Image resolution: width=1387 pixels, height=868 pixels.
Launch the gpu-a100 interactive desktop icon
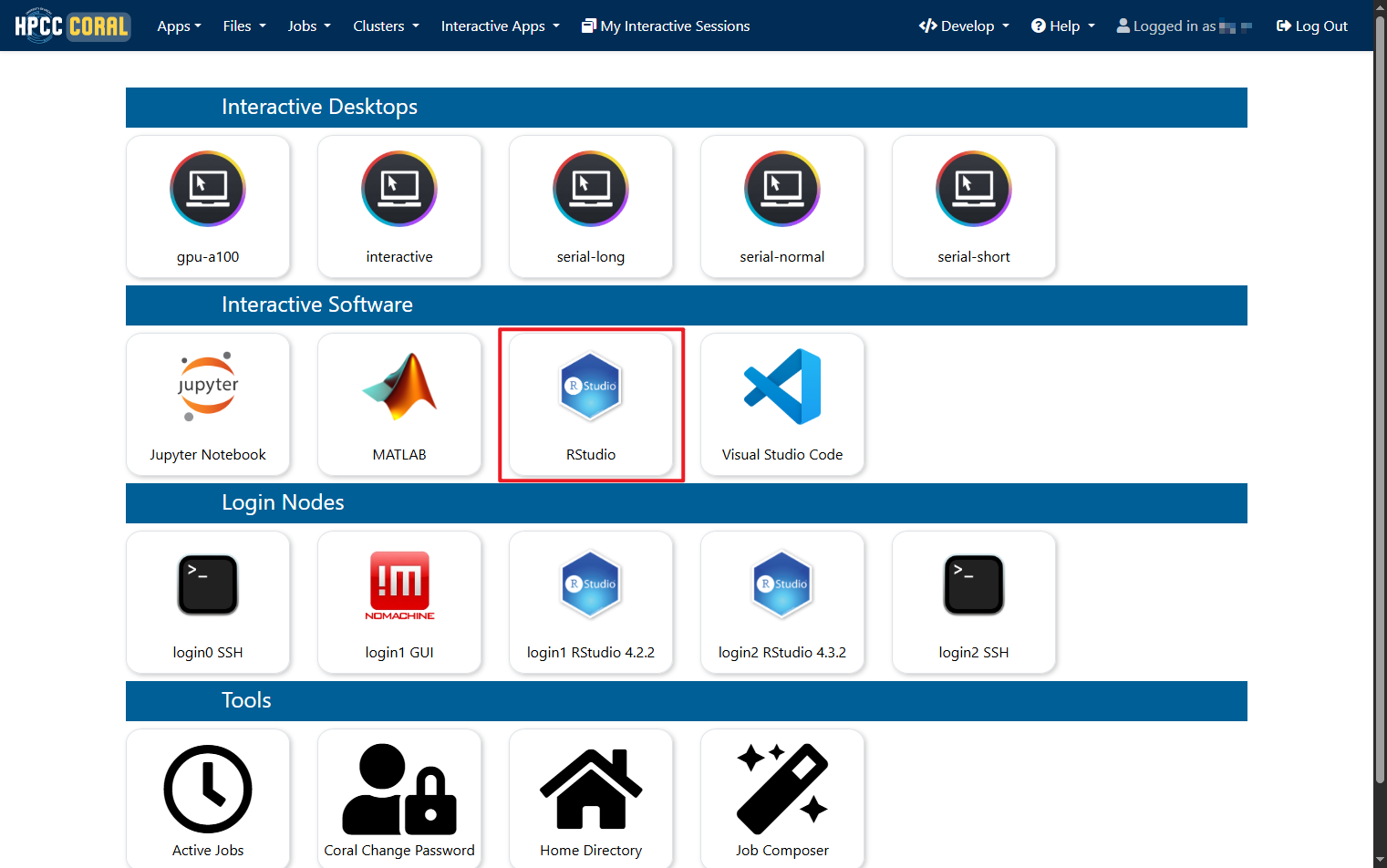[208, 189]
